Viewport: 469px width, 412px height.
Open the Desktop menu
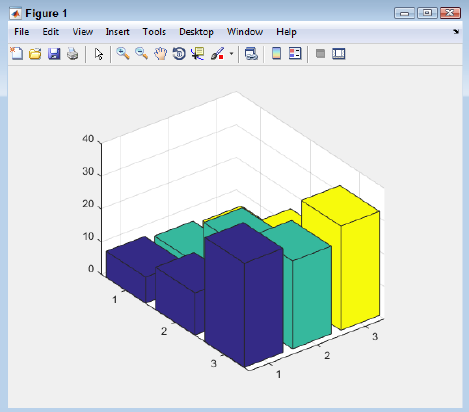point(196,32)
